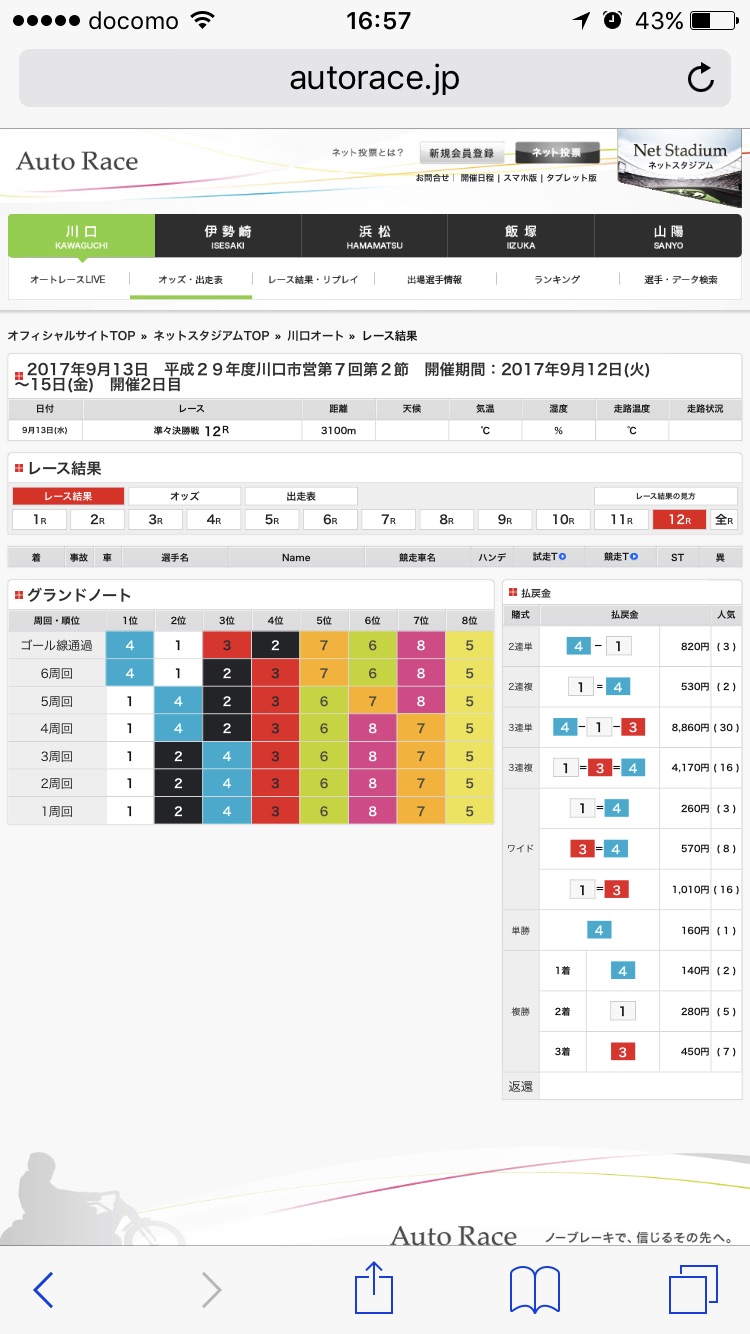Select race 1R button
Image resolution: width=750 pixels, height=1334 pixels.
click(x=39, y=520)
